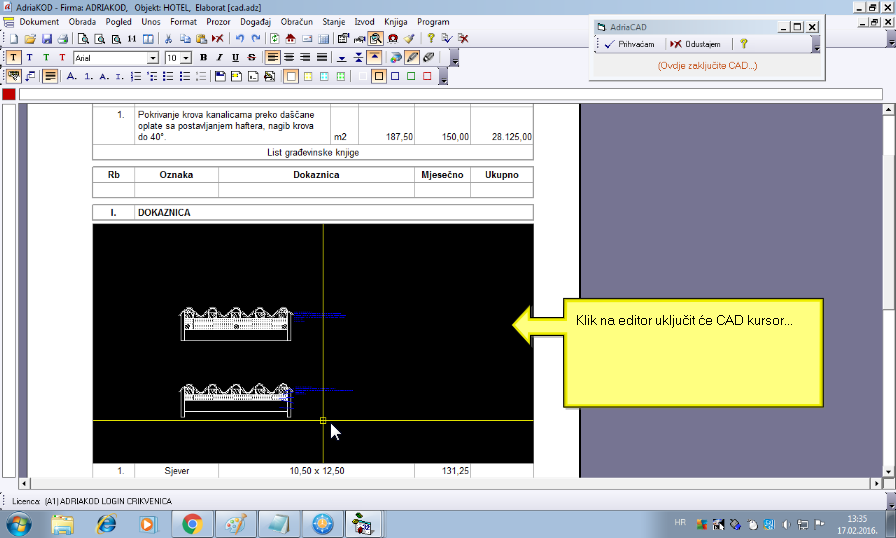
Task: Click the document checkmark icon
Action: click(x=447, y=39)
